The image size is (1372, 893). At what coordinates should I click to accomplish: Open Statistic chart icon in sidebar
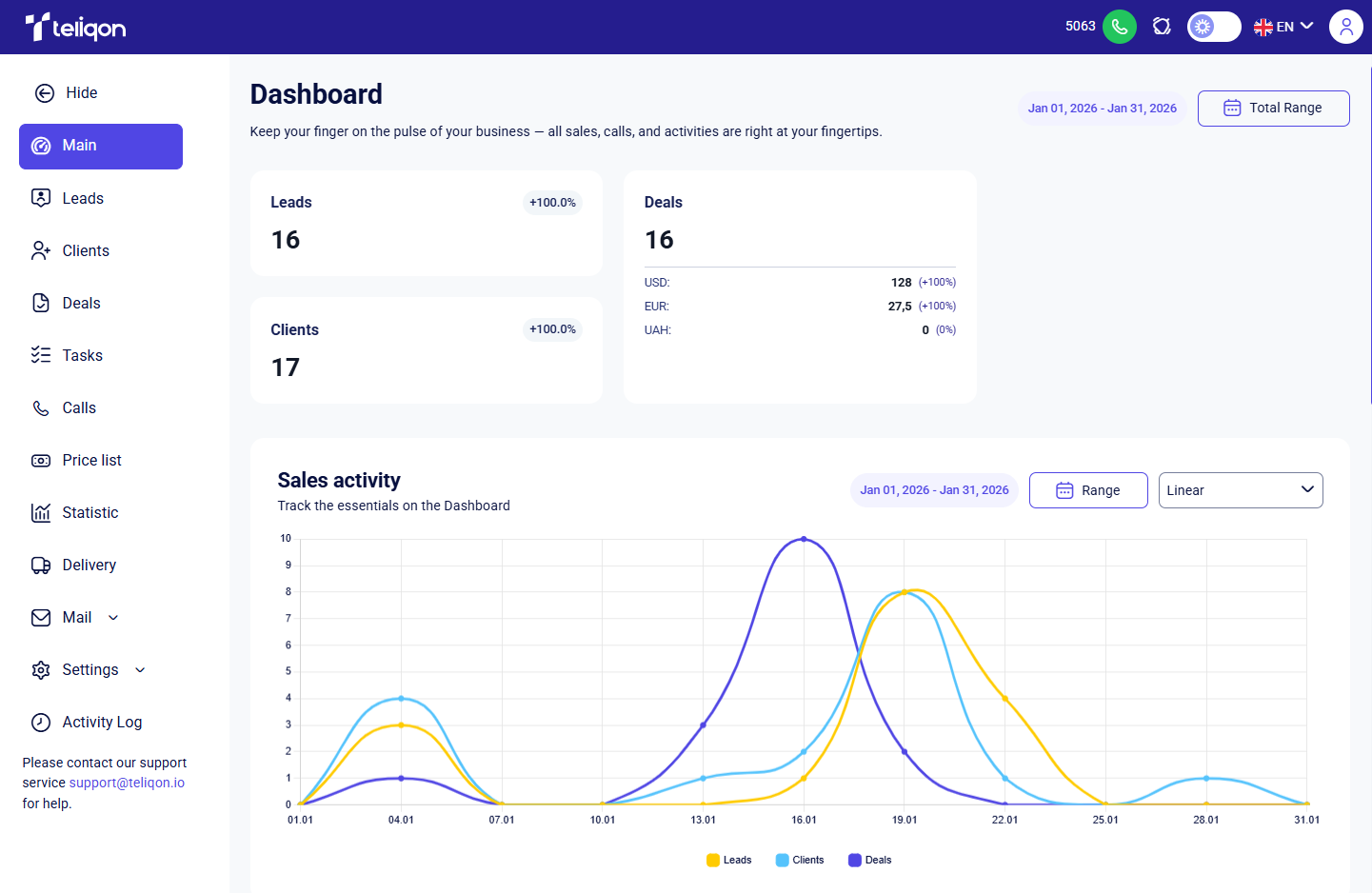click(x=41, y=513)
